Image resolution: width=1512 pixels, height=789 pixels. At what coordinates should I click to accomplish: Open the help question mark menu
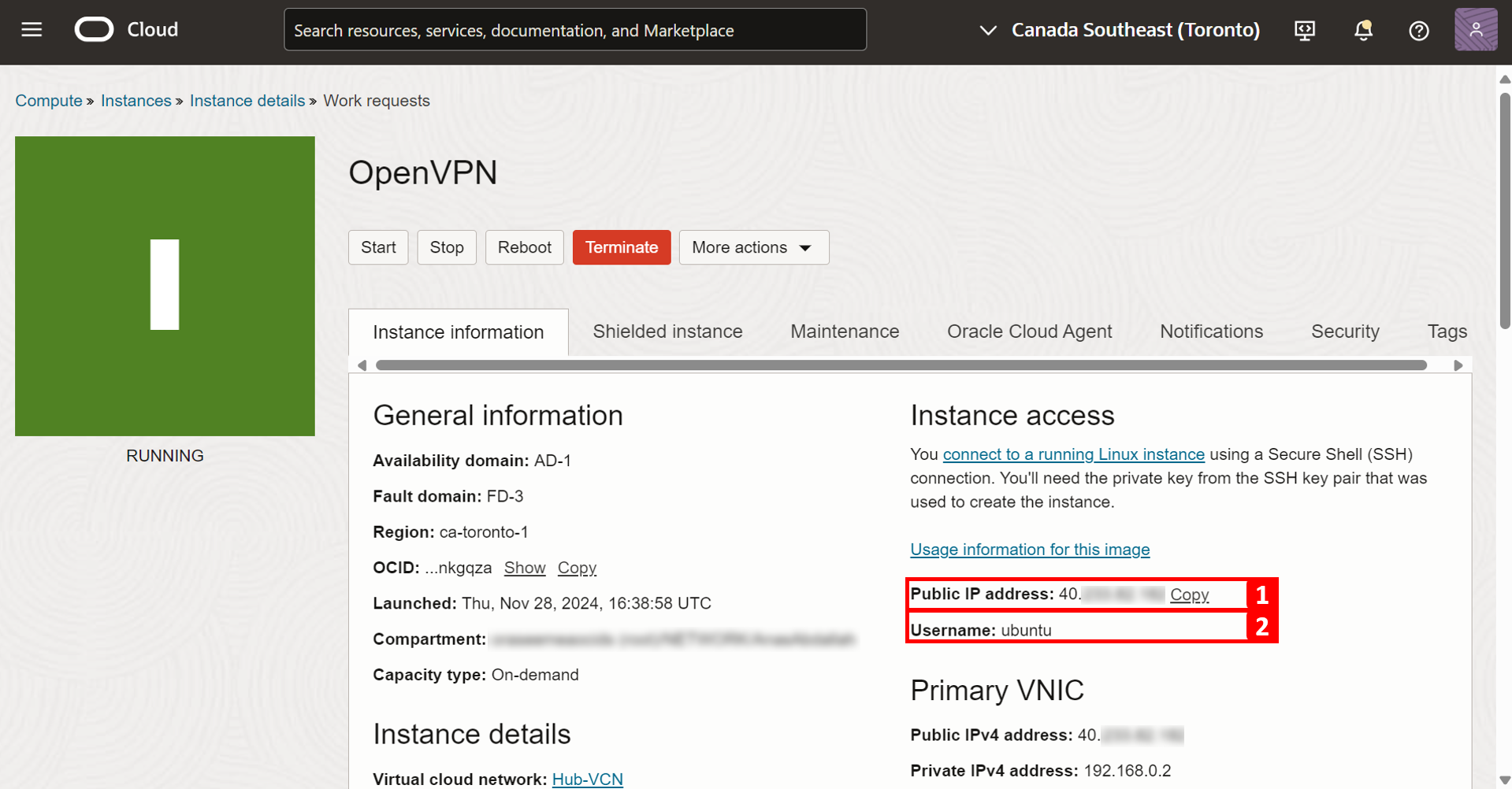point(1419,31)
